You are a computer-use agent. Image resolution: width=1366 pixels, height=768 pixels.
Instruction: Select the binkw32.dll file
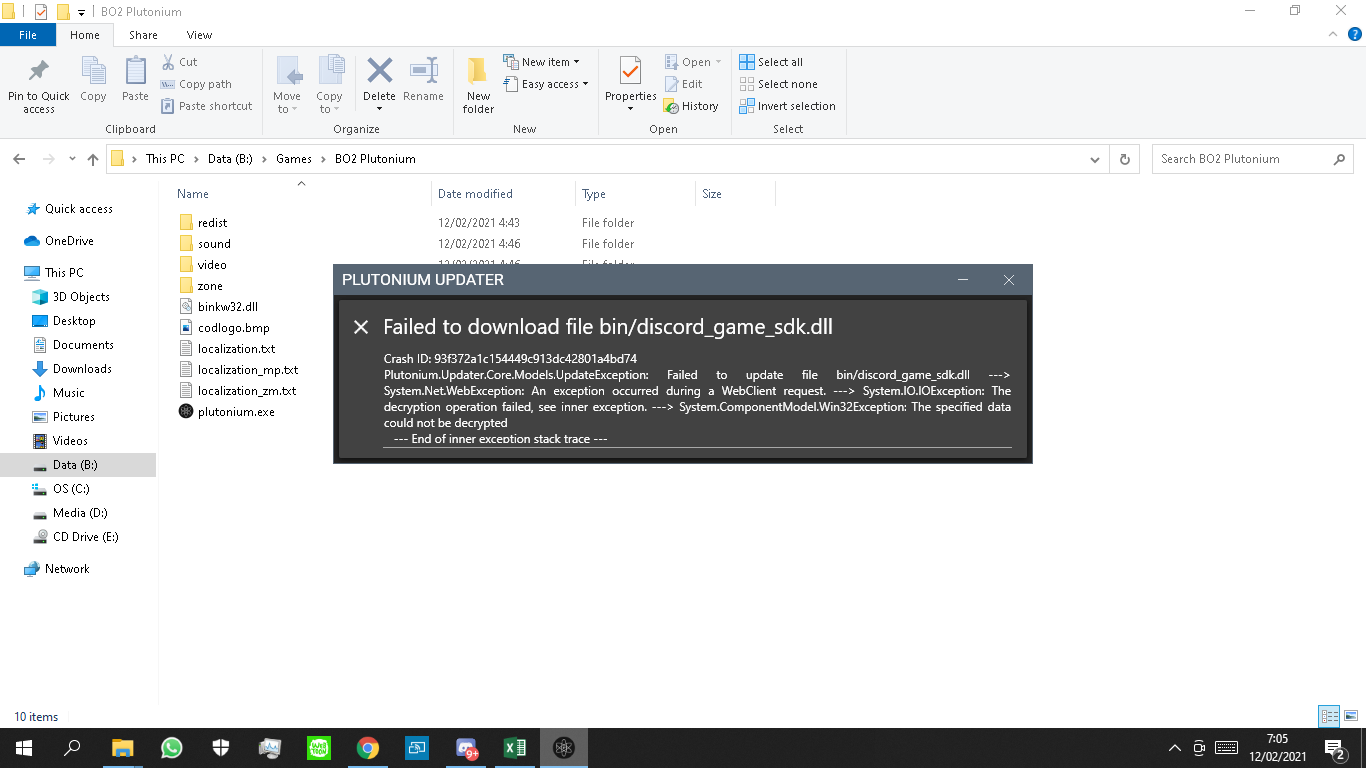(227, 307)
